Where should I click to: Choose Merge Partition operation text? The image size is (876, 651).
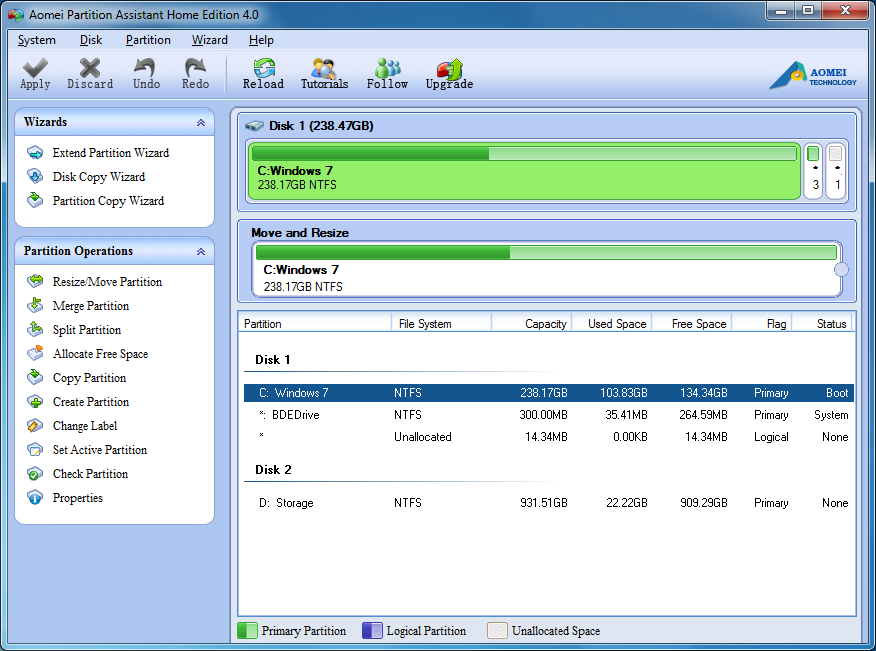(91, 306)
